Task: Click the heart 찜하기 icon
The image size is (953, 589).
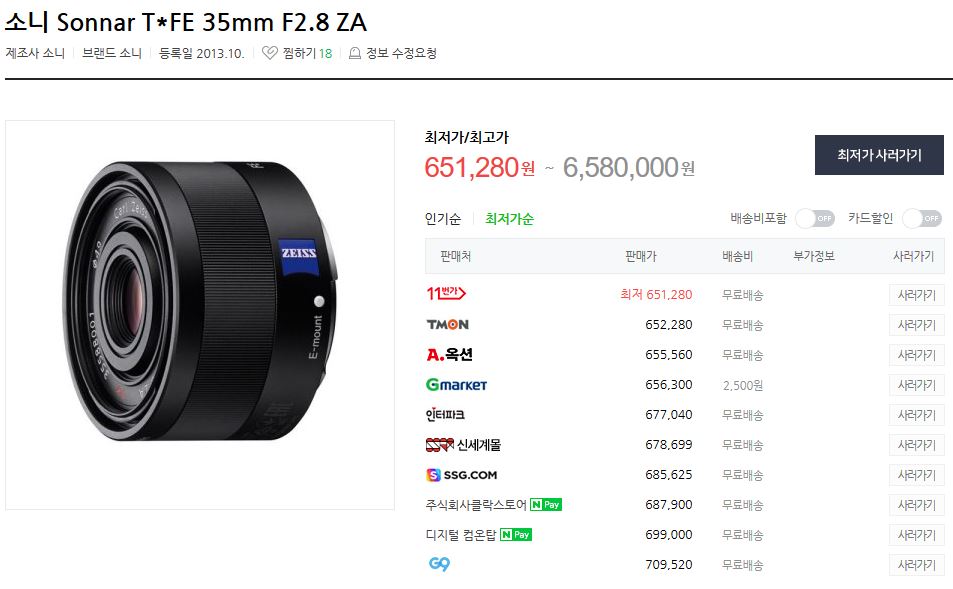Action: click(269, 53)
